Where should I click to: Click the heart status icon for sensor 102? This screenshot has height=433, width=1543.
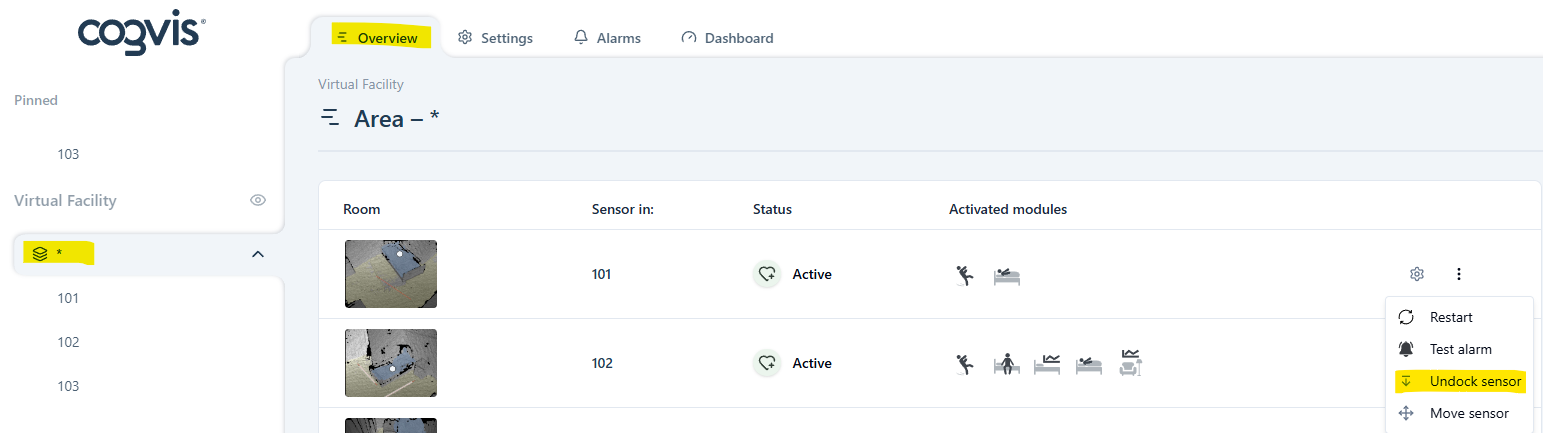click(767, 363)
